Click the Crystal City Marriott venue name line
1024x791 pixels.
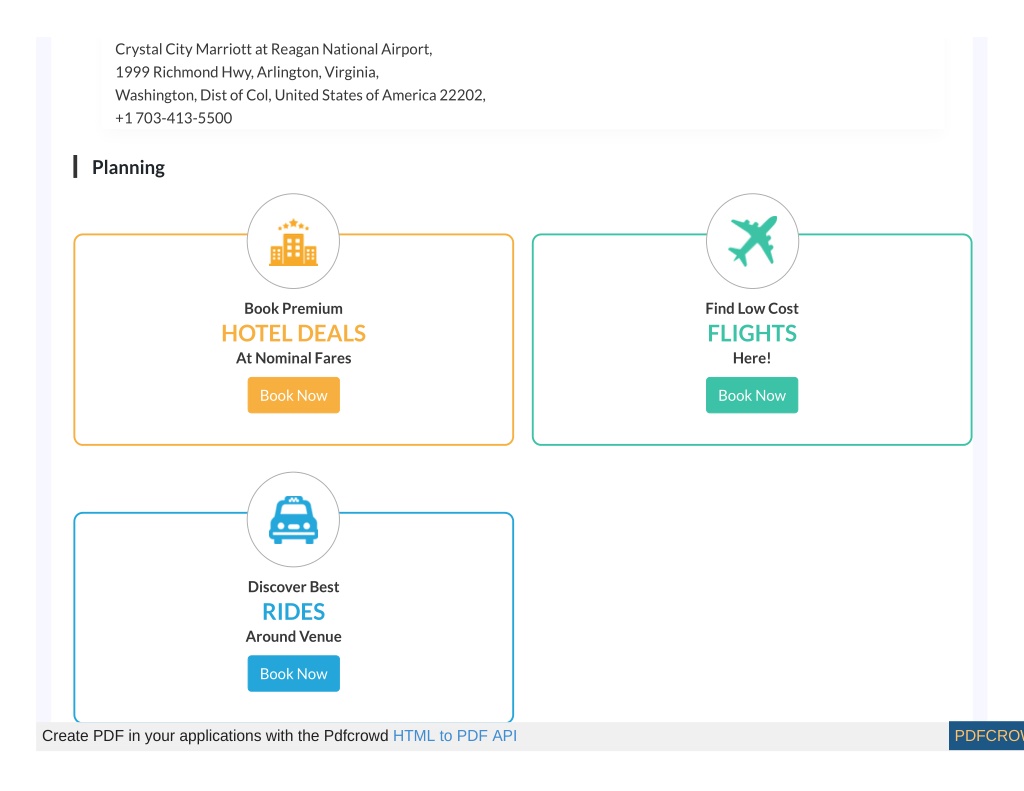tap(274, 49)
